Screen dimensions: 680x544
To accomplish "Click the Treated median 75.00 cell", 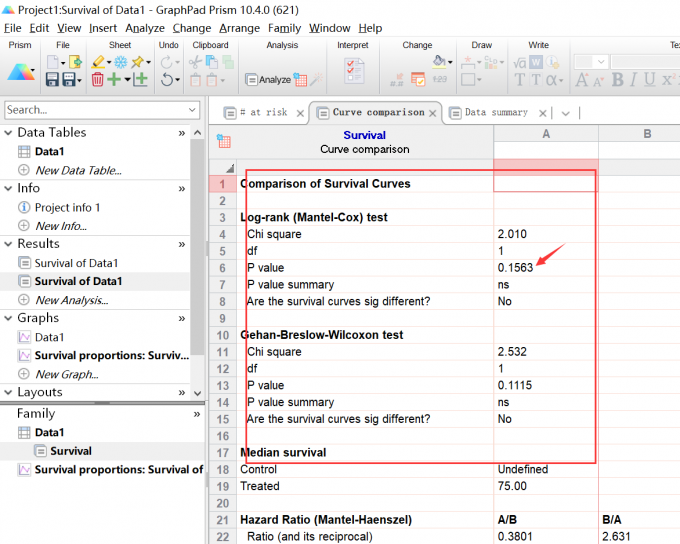I will pos(546,486).
